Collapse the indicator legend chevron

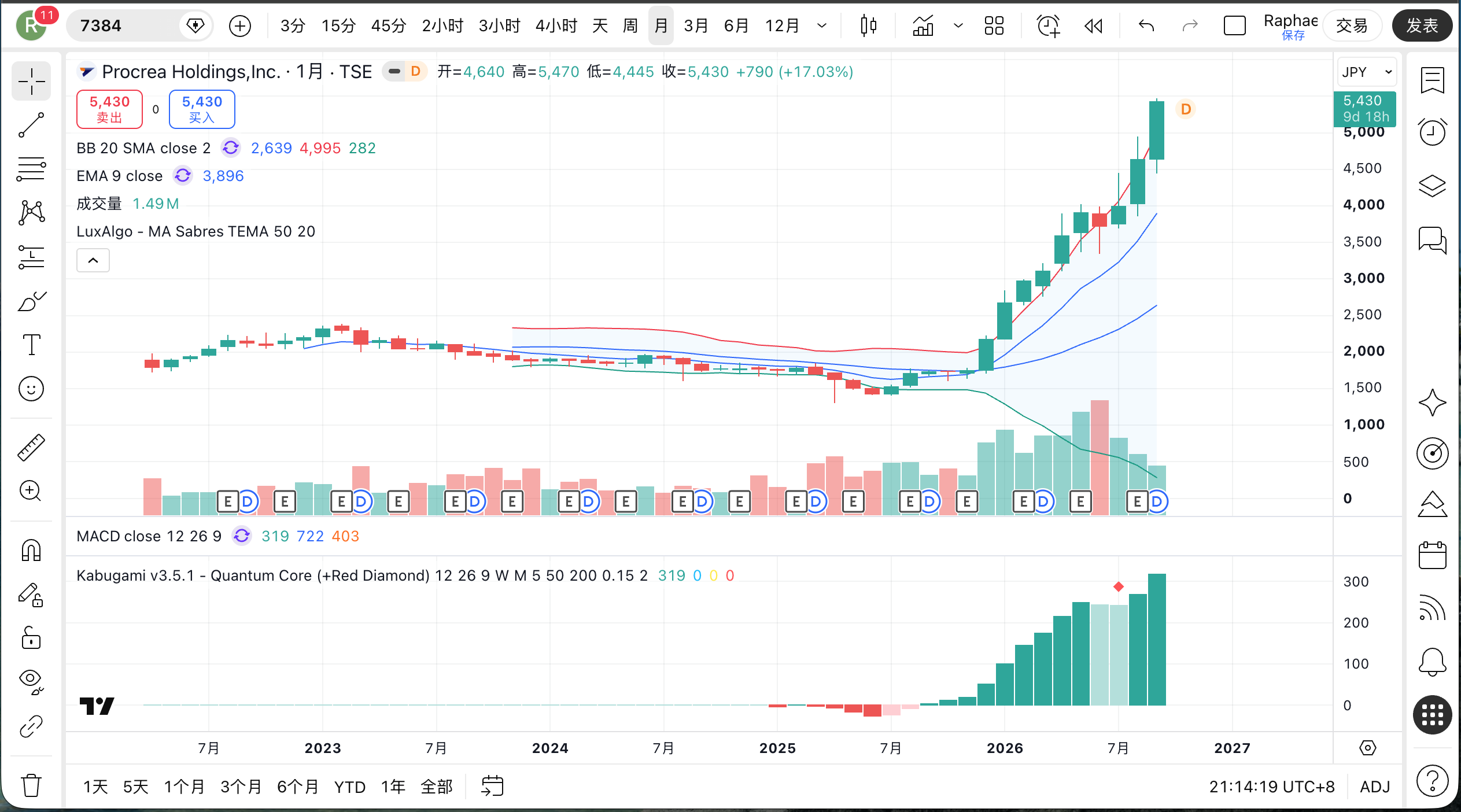click(x=93, y=260)
